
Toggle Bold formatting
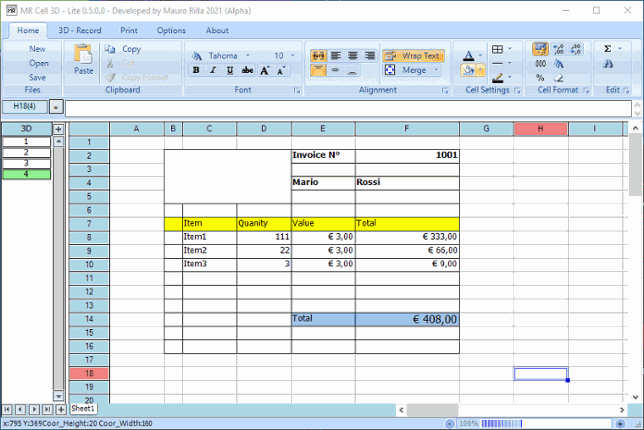[x=196, y=70]
